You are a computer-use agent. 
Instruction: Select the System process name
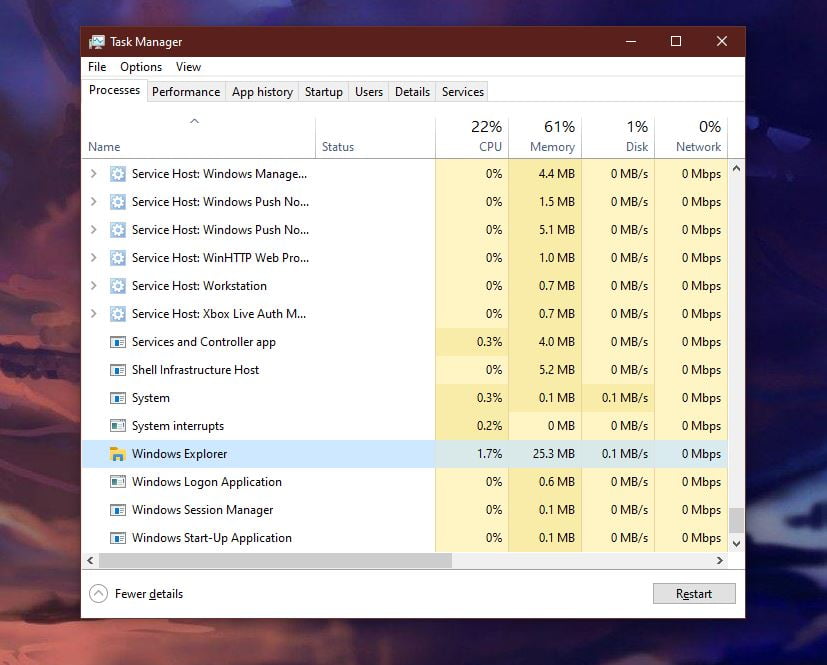[151, 398]
